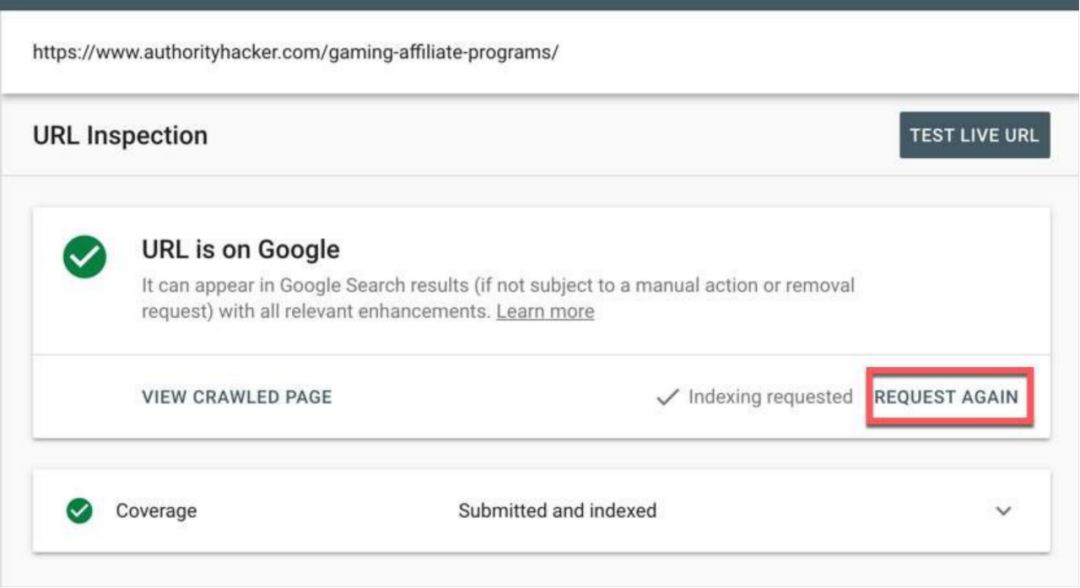Click the description line mentioning Google Search results
The image size is (1080, 588).
(x=498, y=286)
